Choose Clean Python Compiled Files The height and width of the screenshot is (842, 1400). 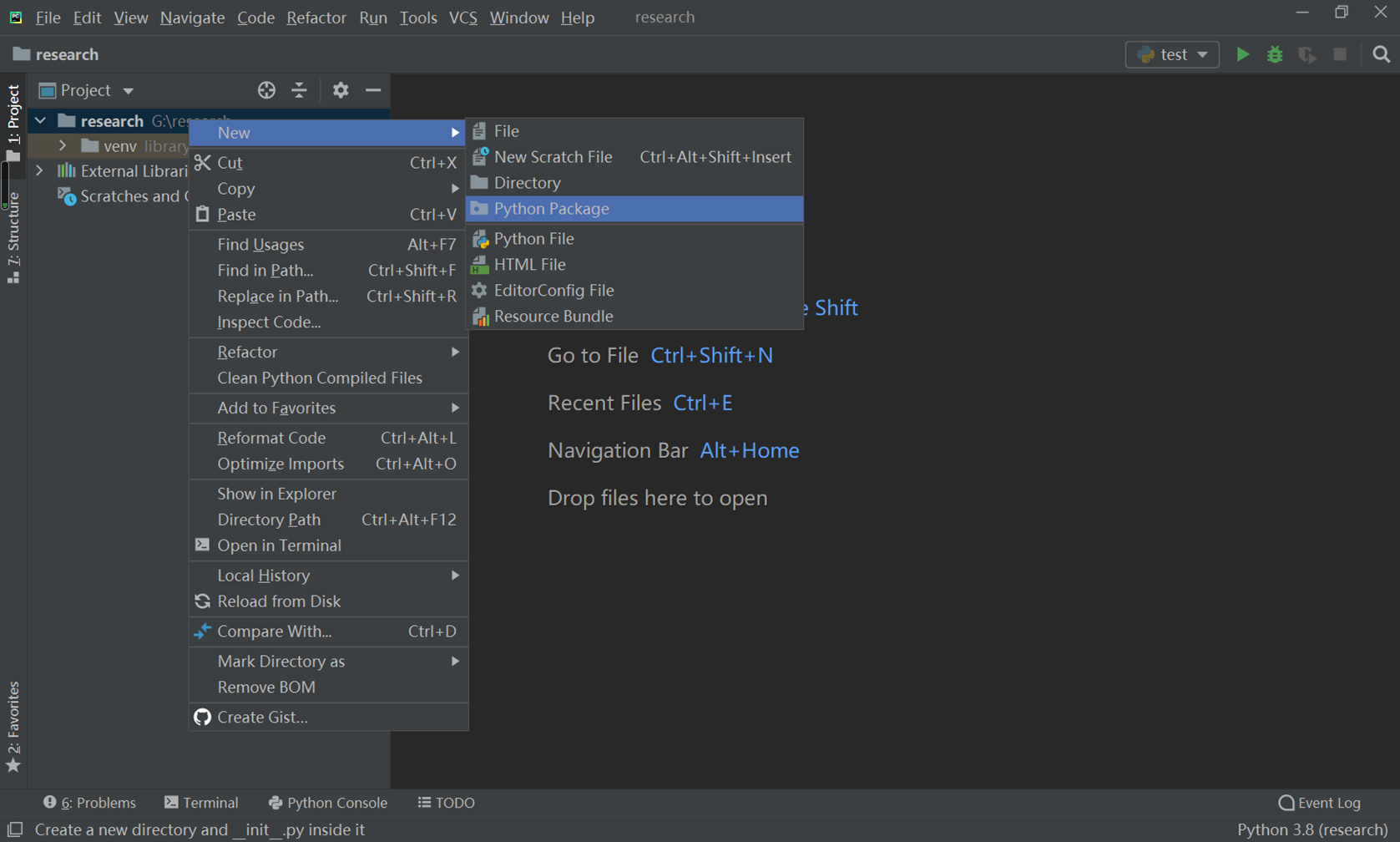click(x=328, y=378)
